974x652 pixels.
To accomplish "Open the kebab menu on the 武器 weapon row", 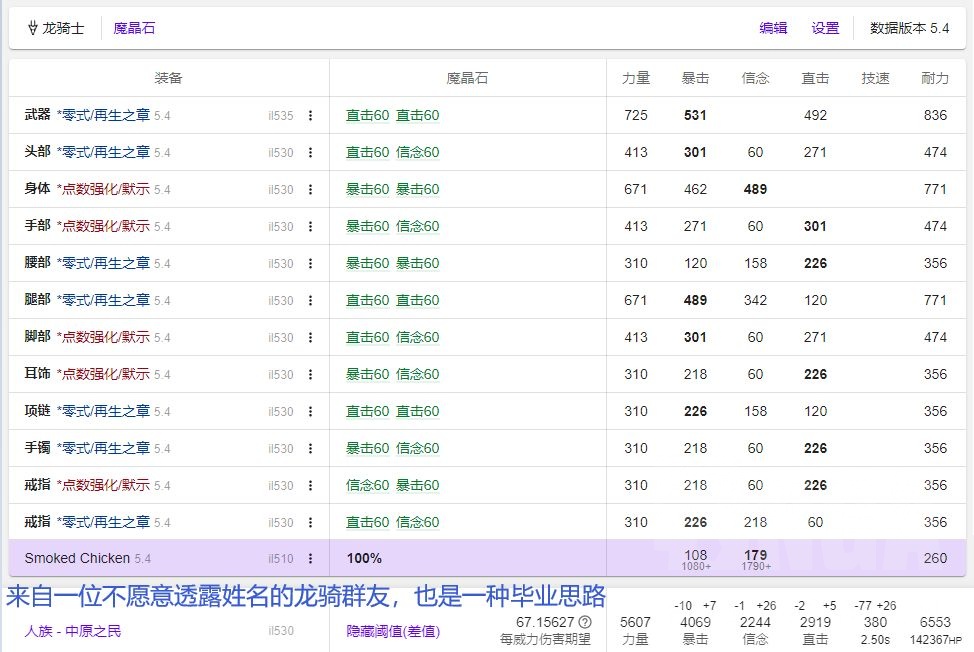I will pos(311,115).
